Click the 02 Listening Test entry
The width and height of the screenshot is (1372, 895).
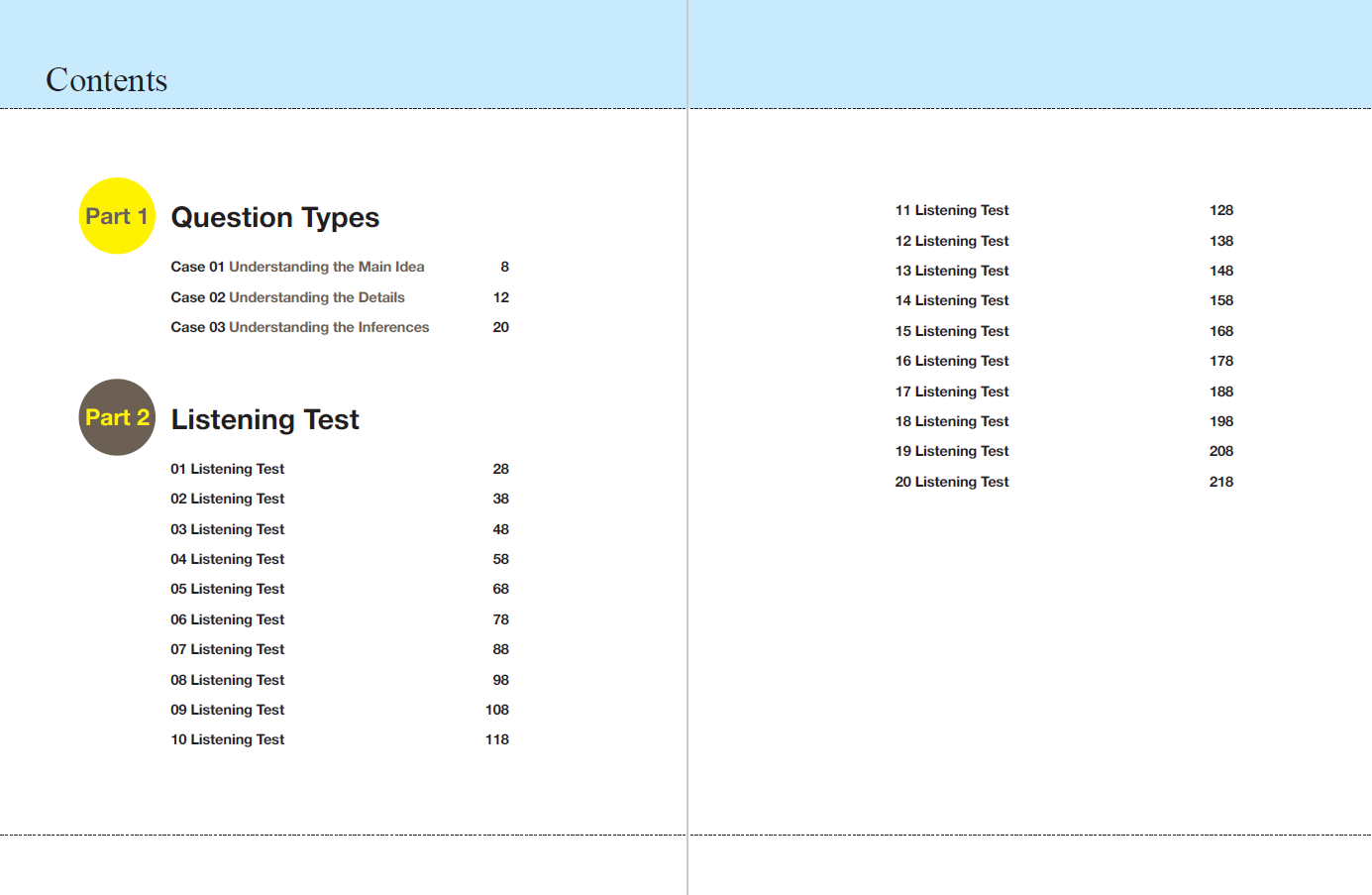point(228,499)
